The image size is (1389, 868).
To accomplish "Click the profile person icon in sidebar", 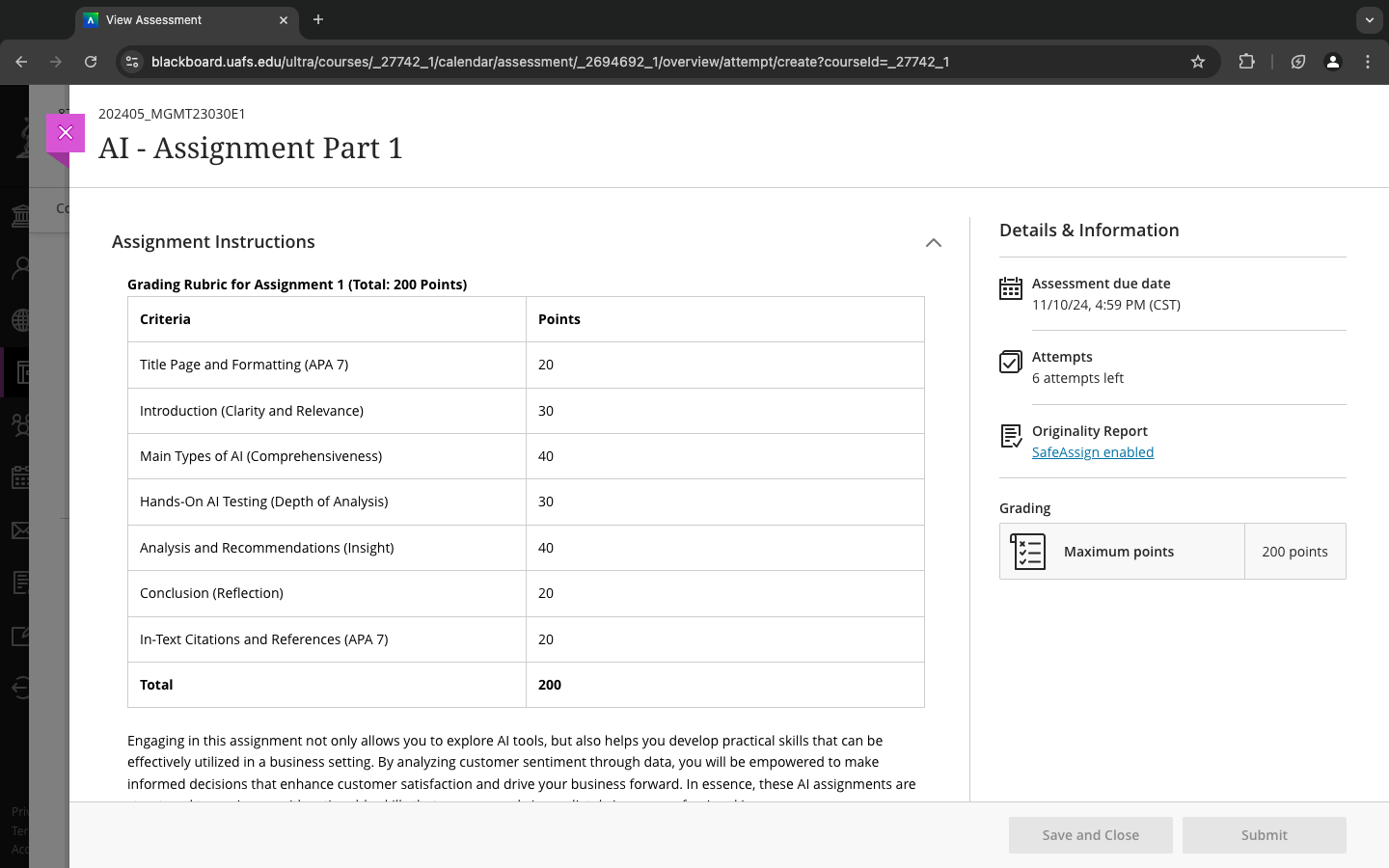I will click(x=19, y=268).
